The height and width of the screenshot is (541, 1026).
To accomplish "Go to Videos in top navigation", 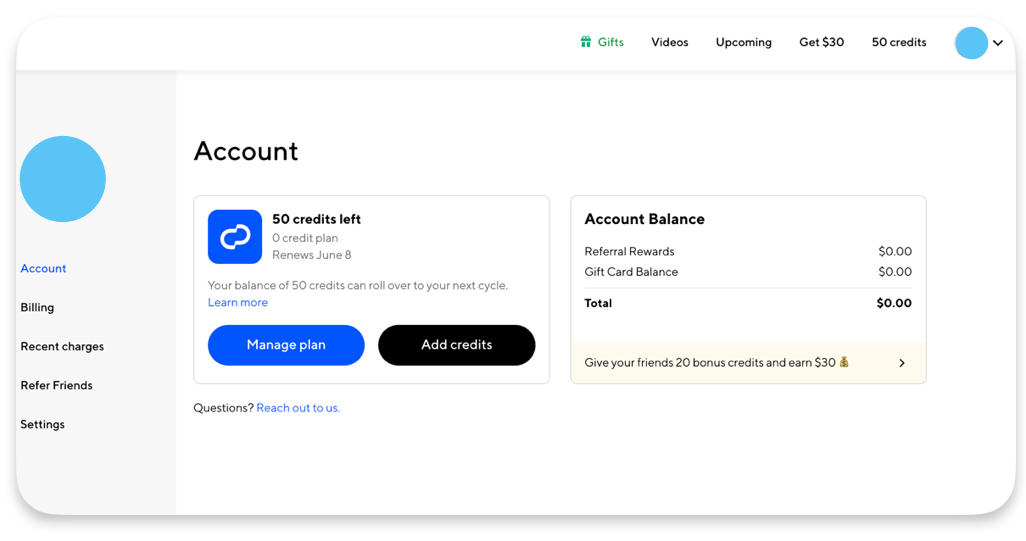I will click(x=669, y=42).
